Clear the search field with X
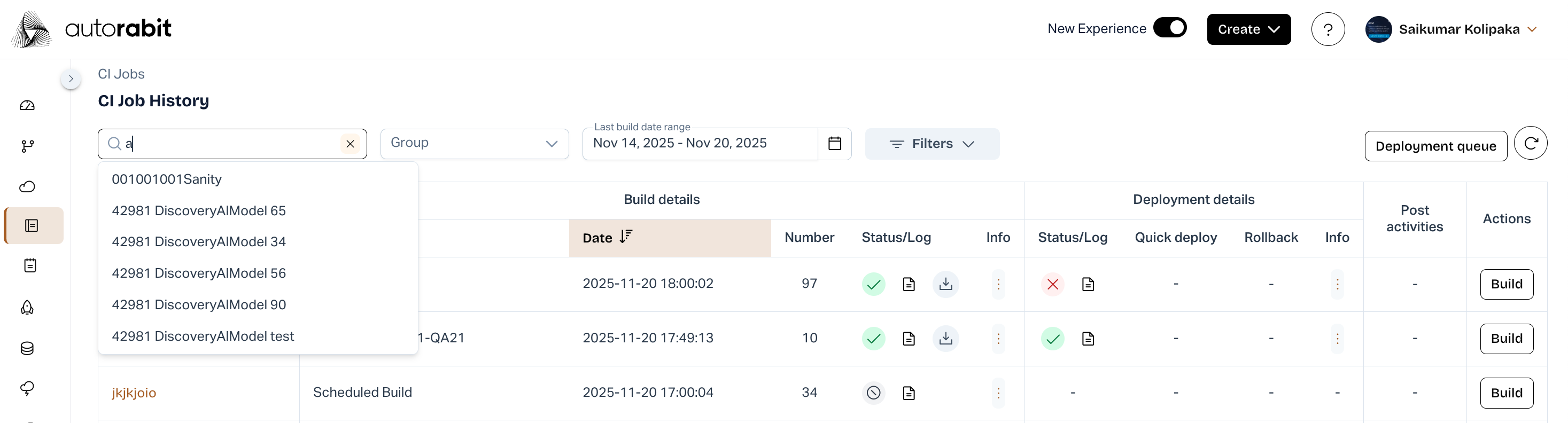 point(350,144)
